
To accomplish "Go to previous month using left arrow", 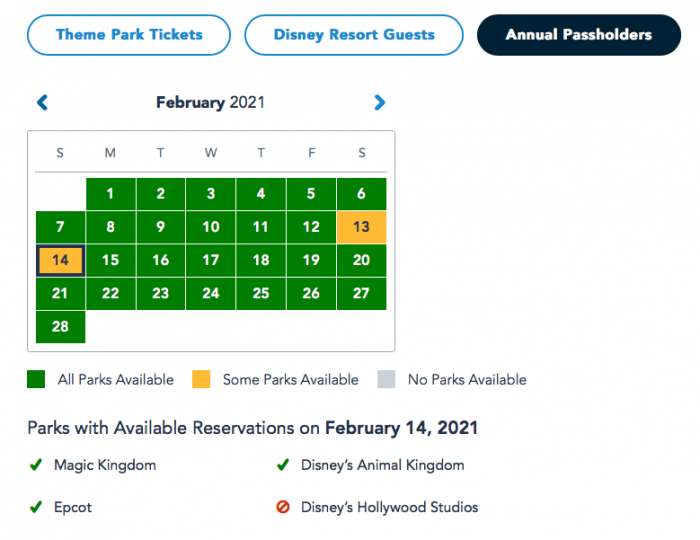I will coord(42,102).
